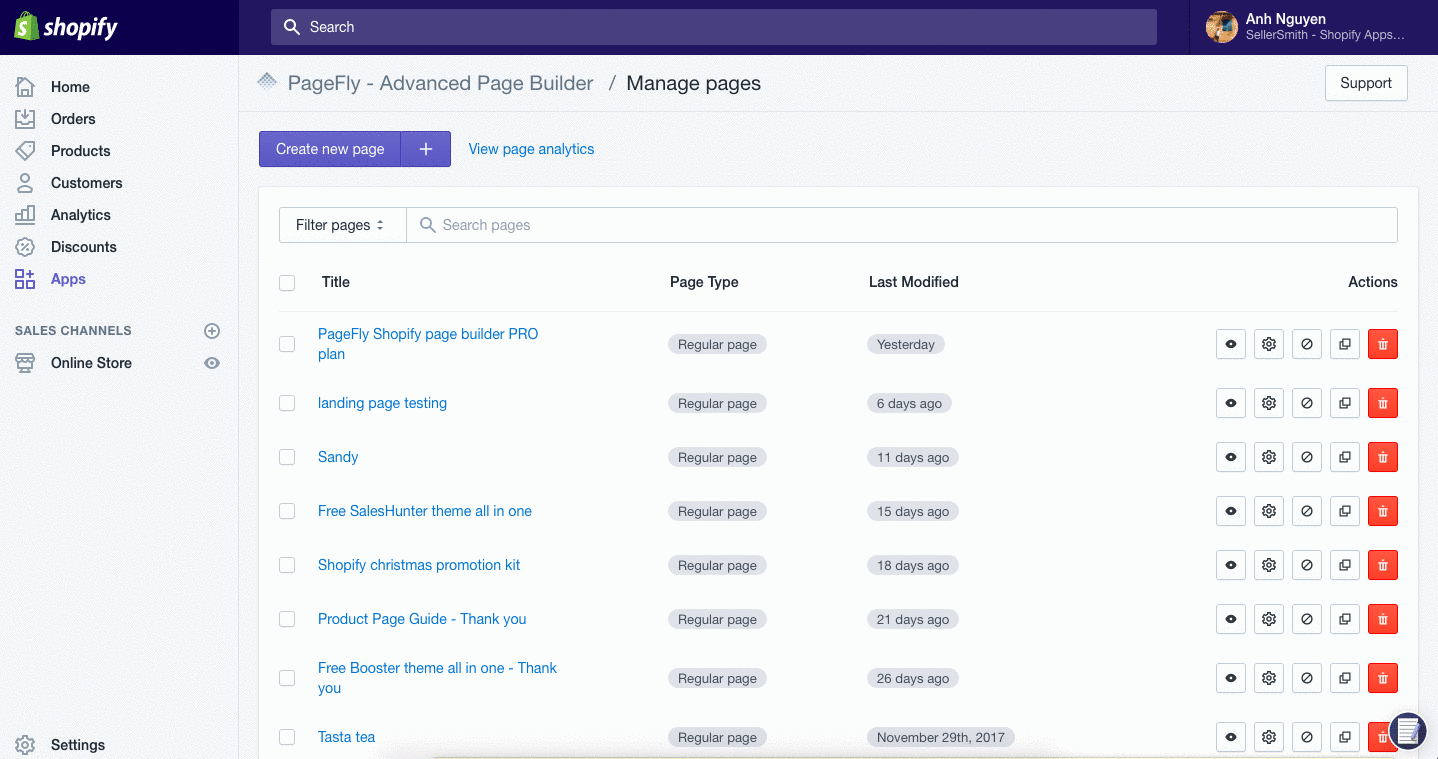Image resolution: width=1438 pixels, height=759 pixels.
Task: Open settings gear for landing page testing
Action: click(x=1269, y=403)
